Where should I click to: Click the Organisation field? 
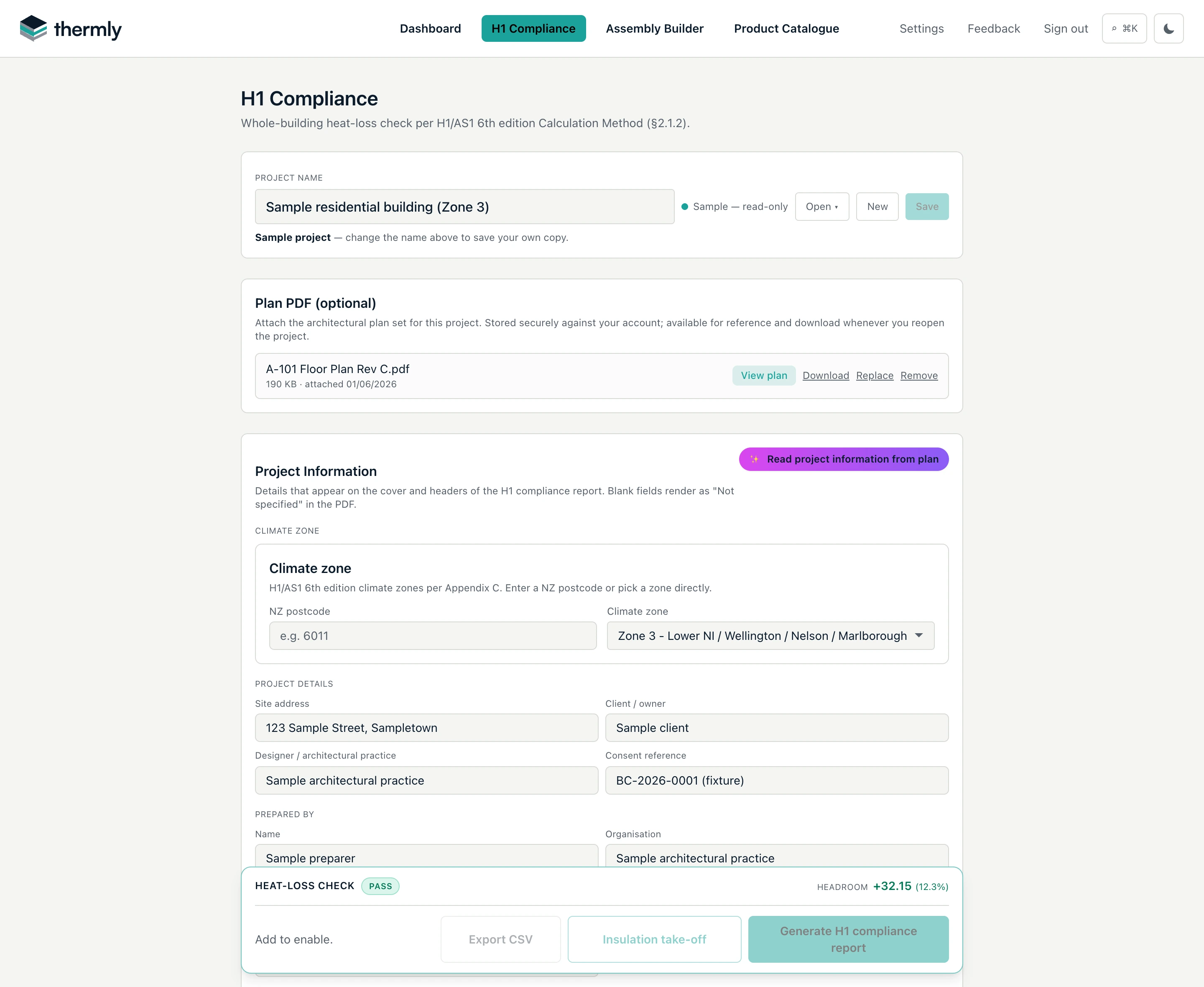coord(776,856)
